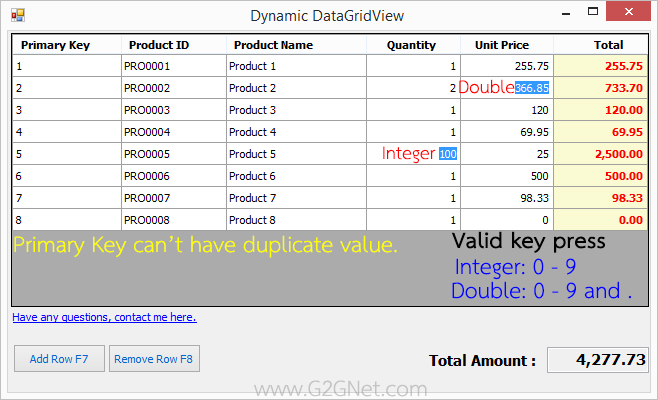Viewport: 658px width, 400px height.
Task: Maximize the Dynamic DataGridView window
Action: click(593, 12)
